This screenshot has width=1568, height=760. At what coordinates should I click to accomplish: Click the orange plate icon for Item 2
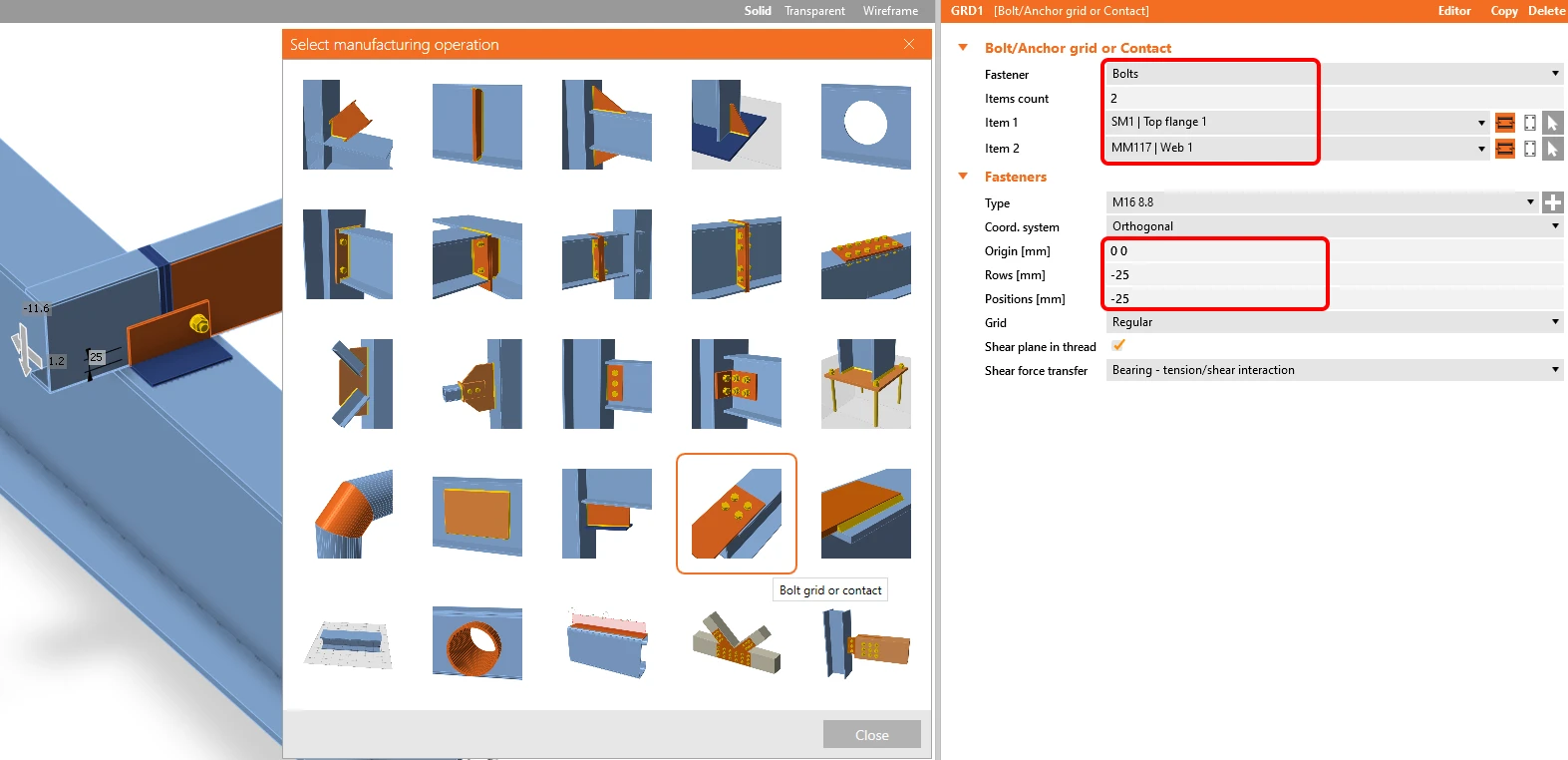pyautogui.click(x=1505, y=149)
